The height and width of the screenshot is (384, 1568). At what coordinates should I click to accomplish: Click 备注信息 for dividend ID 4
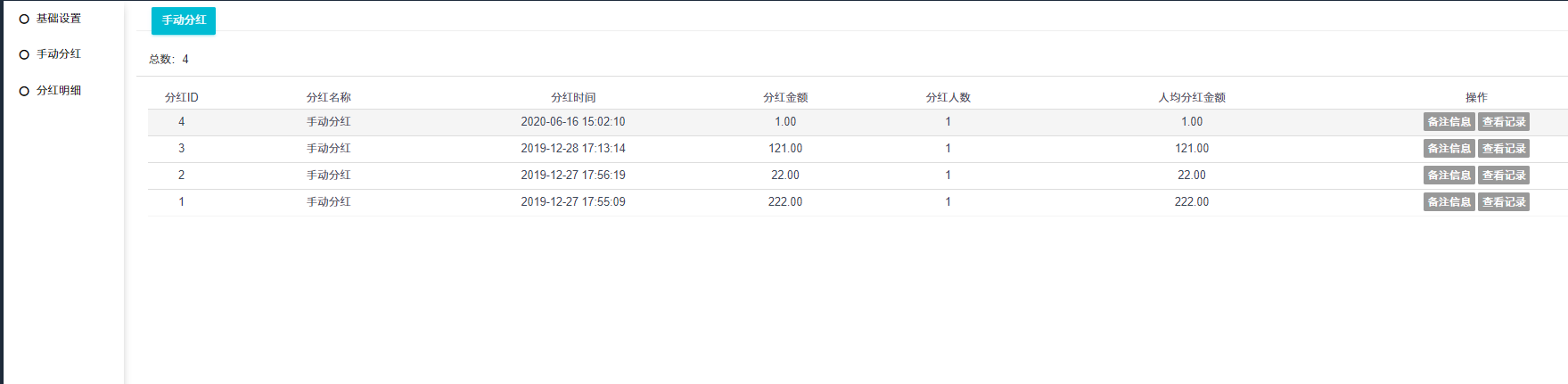tap(1449, 122)
